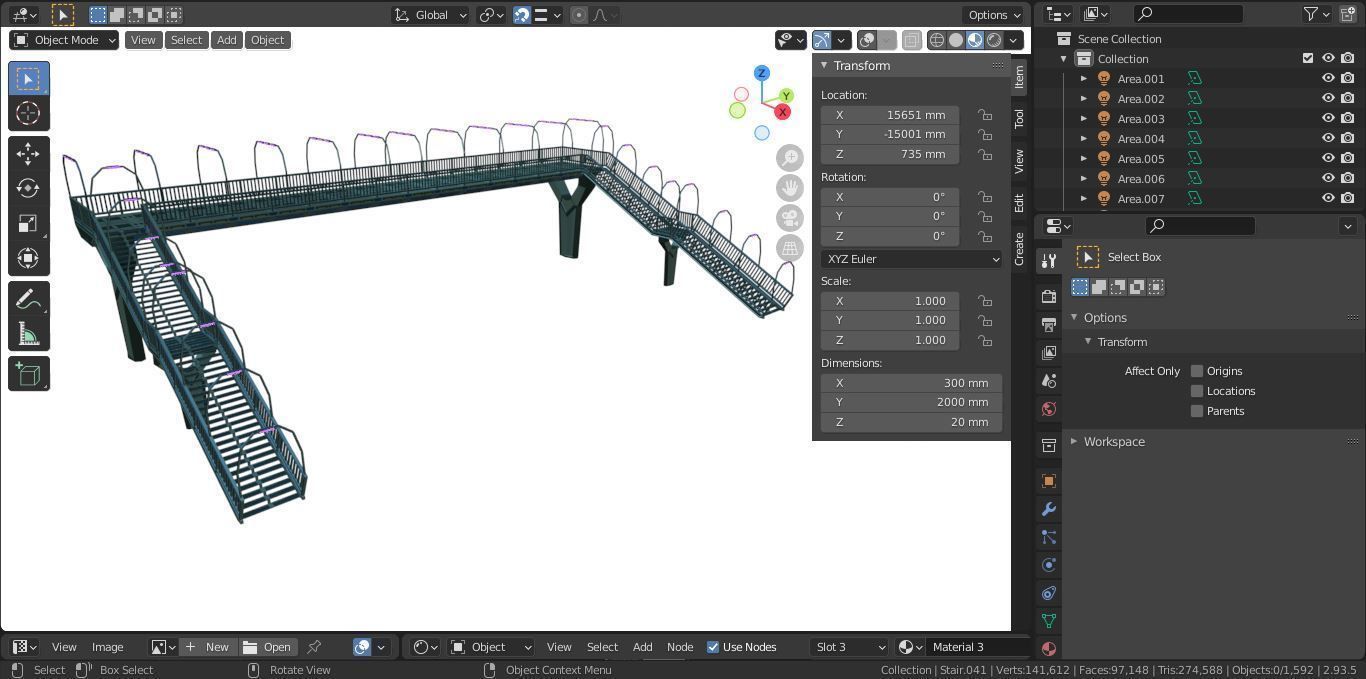The height and width of the screenshot is (679, 1366).
Task: Toggle camera view gizmo
Action: [790, 218]
